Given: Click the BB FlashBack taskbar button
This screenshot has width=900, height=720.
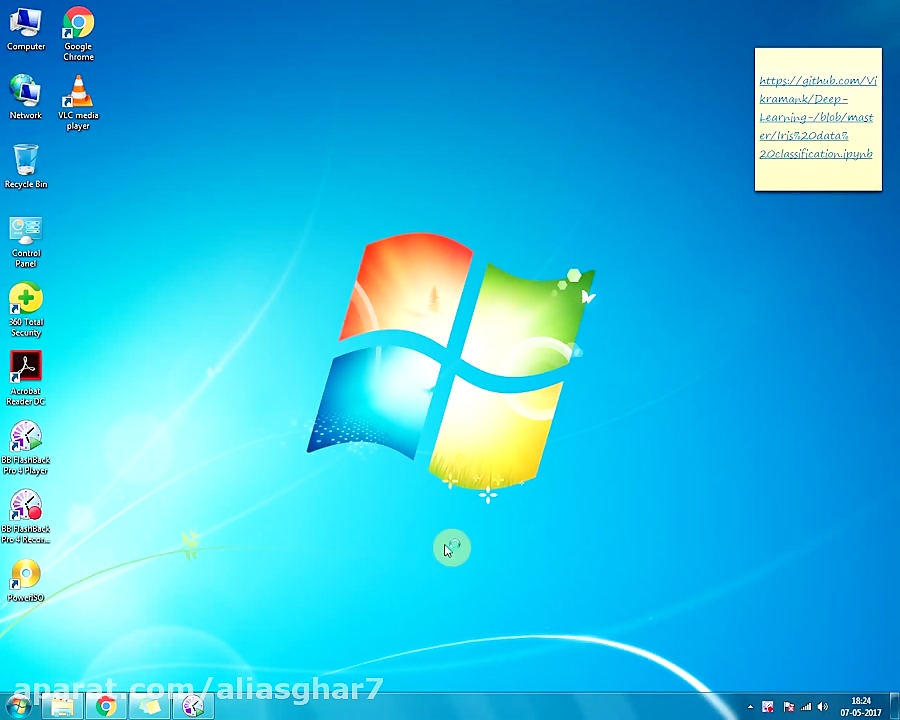Looking at the screenshot, I should [193, 707].
